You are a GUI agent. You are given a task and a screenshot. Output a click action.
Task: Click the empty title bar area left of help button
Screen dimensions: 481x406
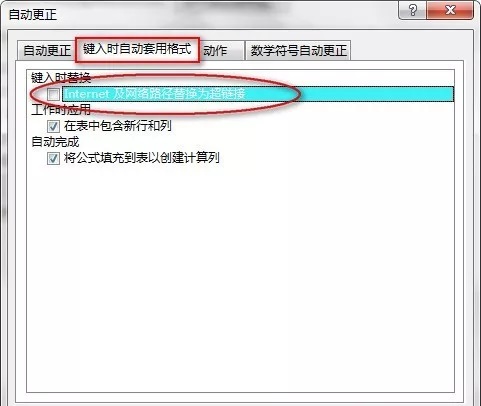point(227,13)
